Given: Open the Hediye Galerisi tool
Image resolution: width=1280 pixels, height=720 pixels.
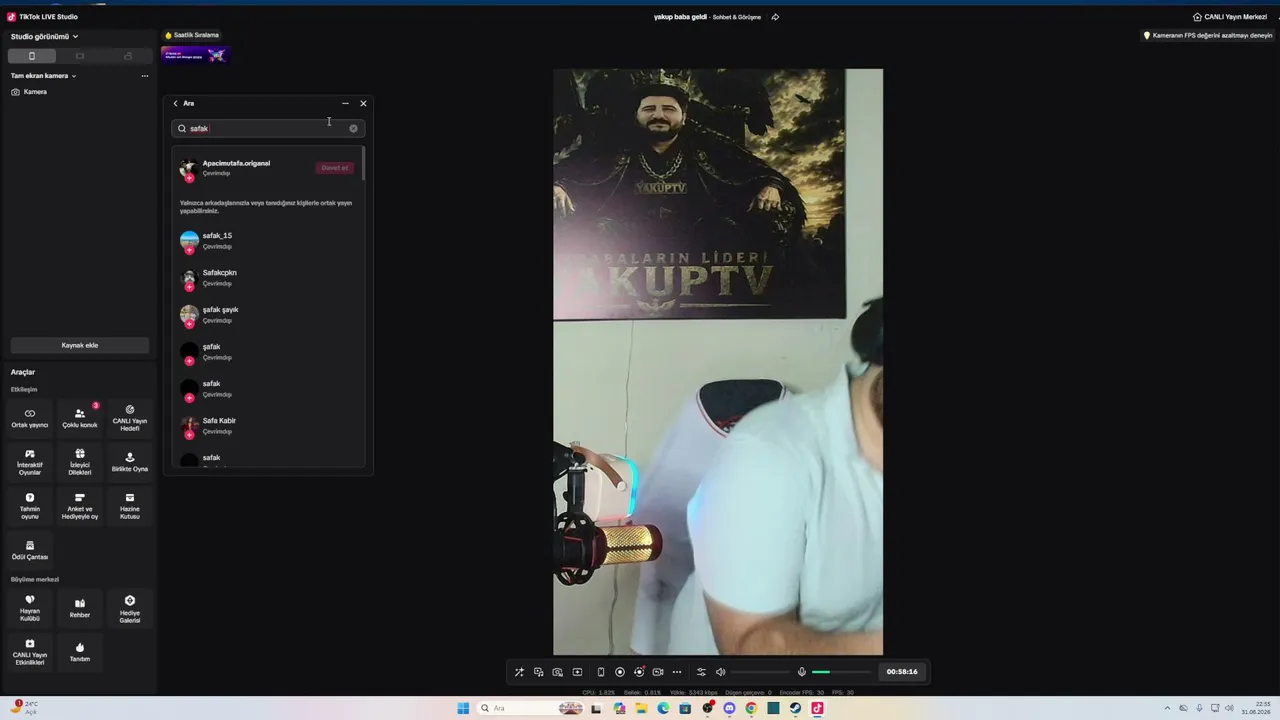Looking at the screenshot, I should (x=130, y=608).
